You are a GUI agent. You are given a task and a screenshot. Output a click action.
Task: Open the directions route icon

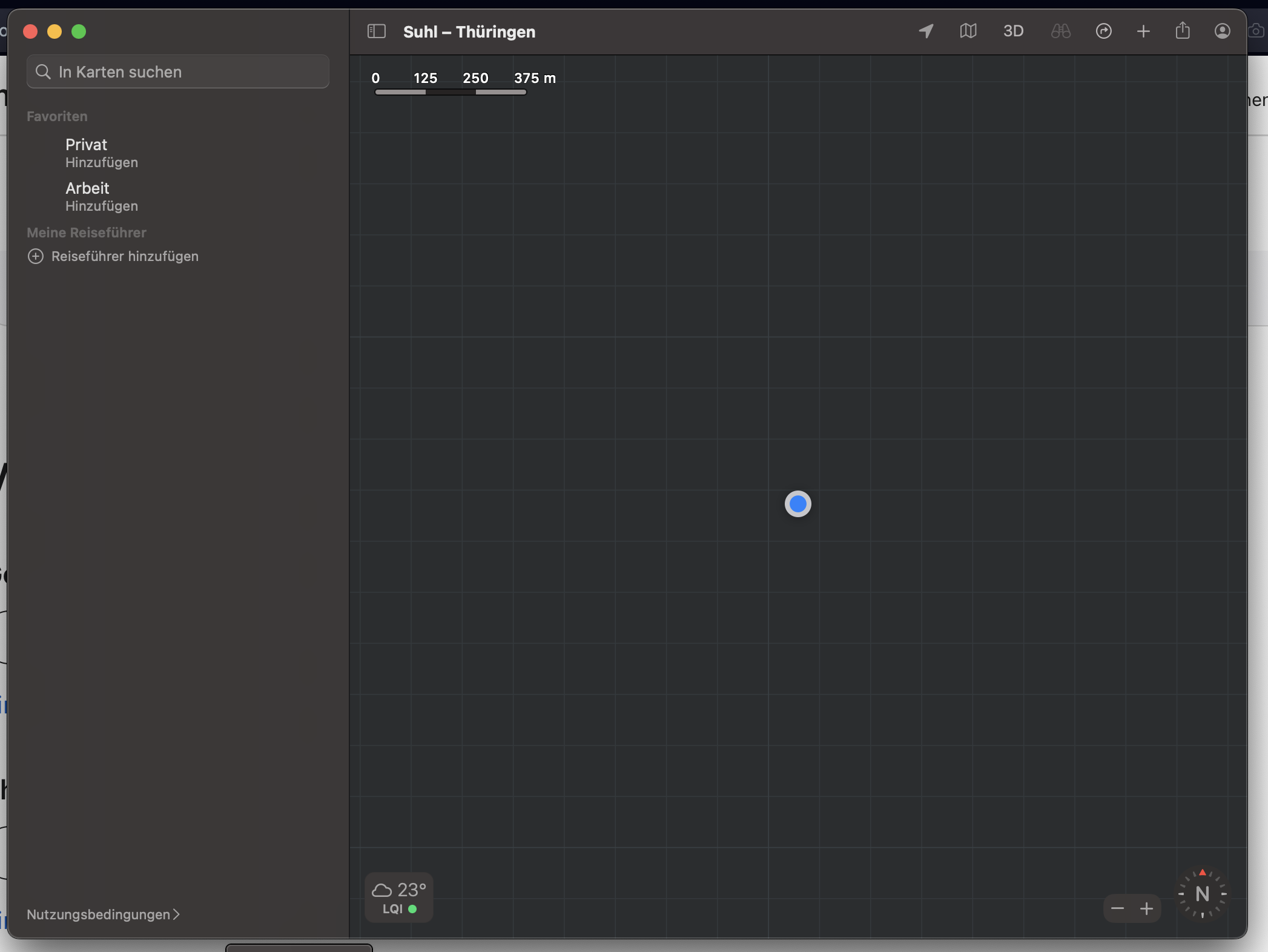pyautogui.click(x=1103, y=31)
